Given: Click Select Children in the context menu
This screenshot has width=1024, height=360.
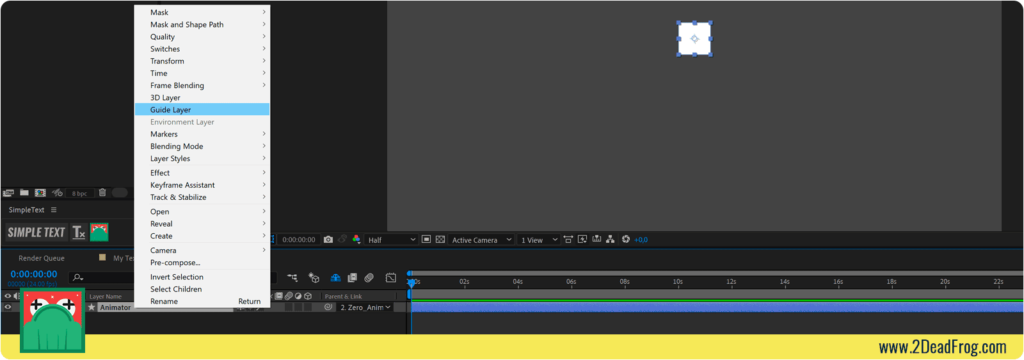Looking at the screenshot, I should click(x=202, y=289).
